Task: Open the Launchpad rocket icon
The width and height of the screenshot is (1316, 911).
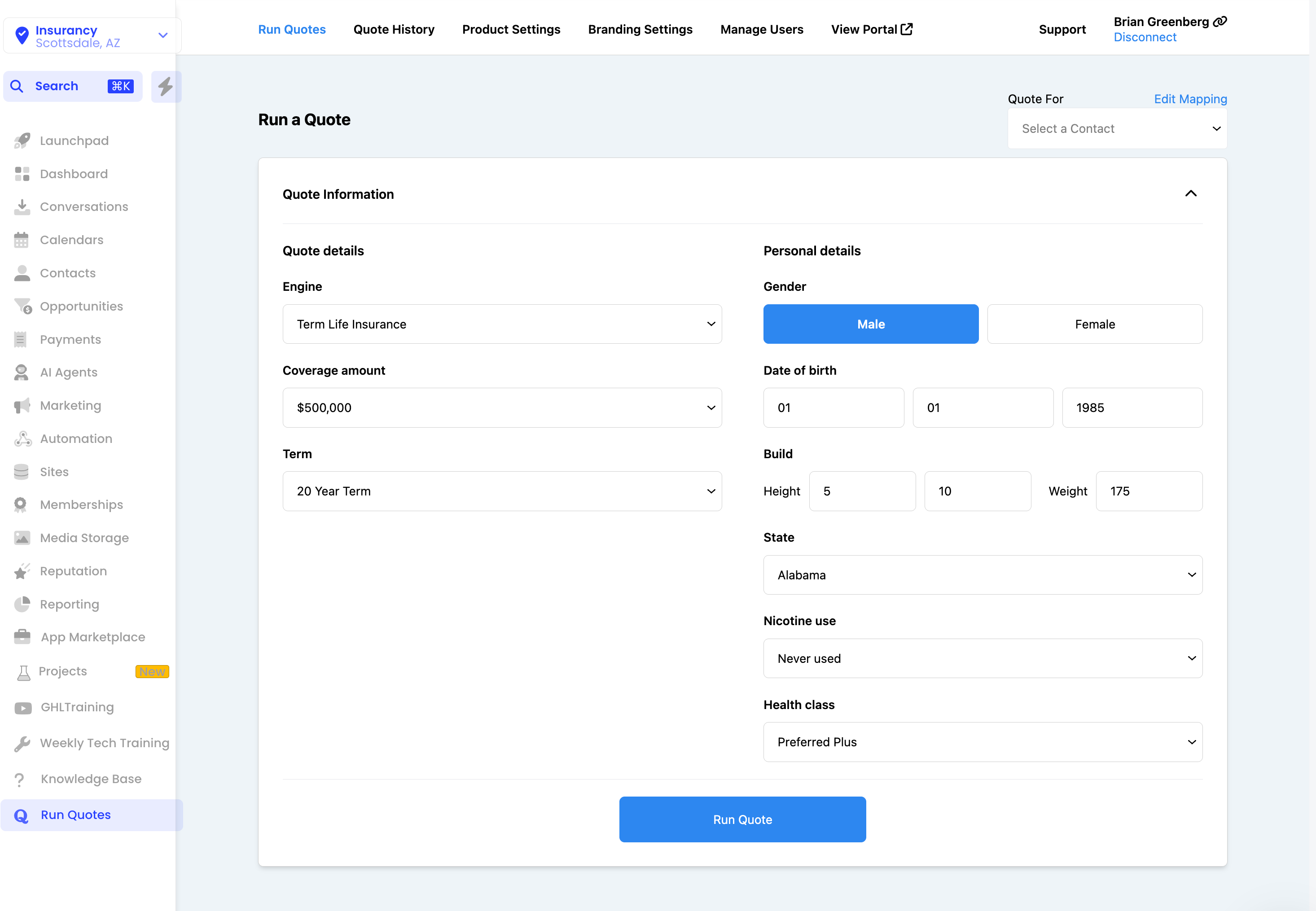Action: coord(22,140)
